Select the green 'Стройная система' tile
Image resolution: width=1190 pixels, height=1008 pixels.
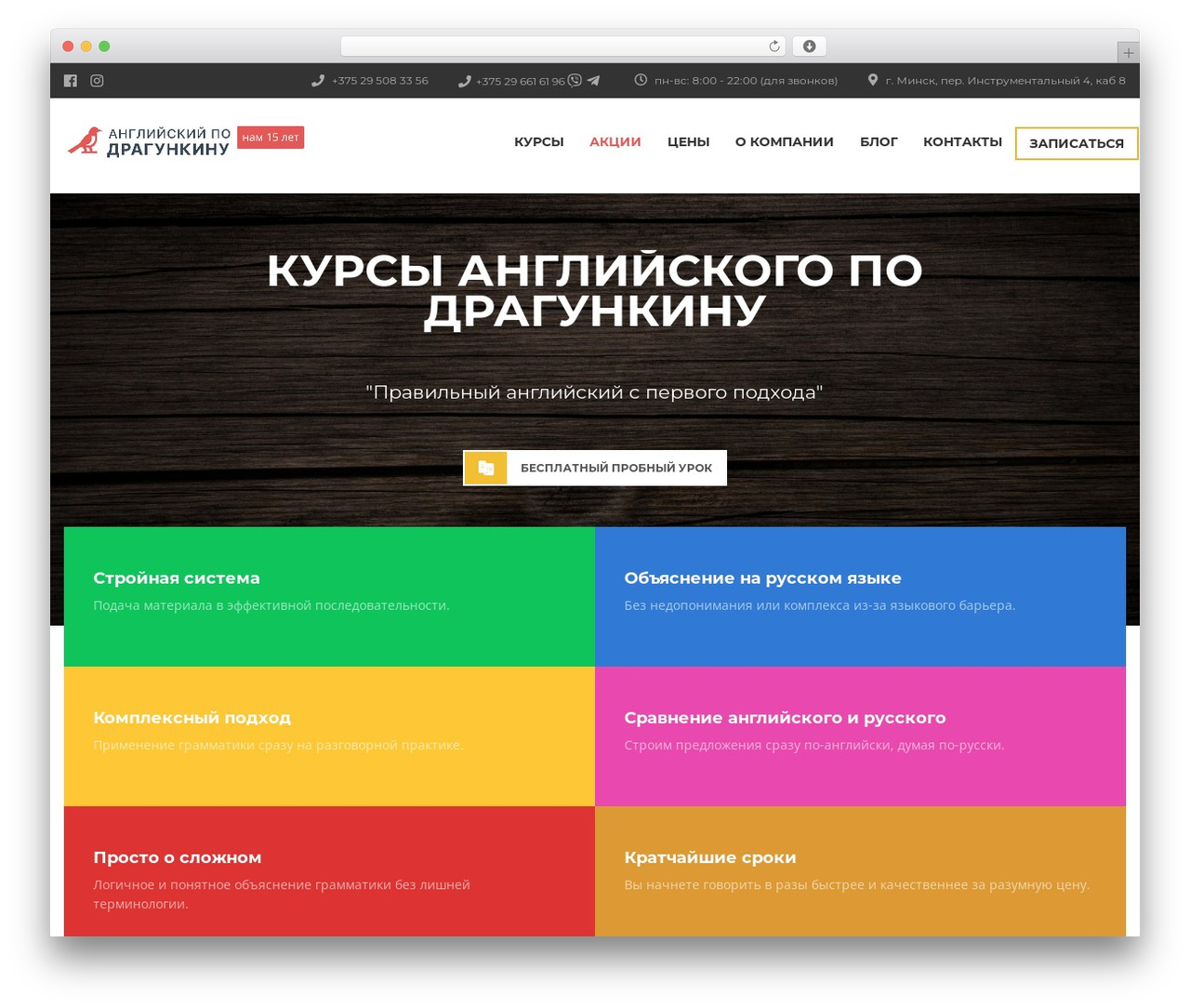(329, 597)
